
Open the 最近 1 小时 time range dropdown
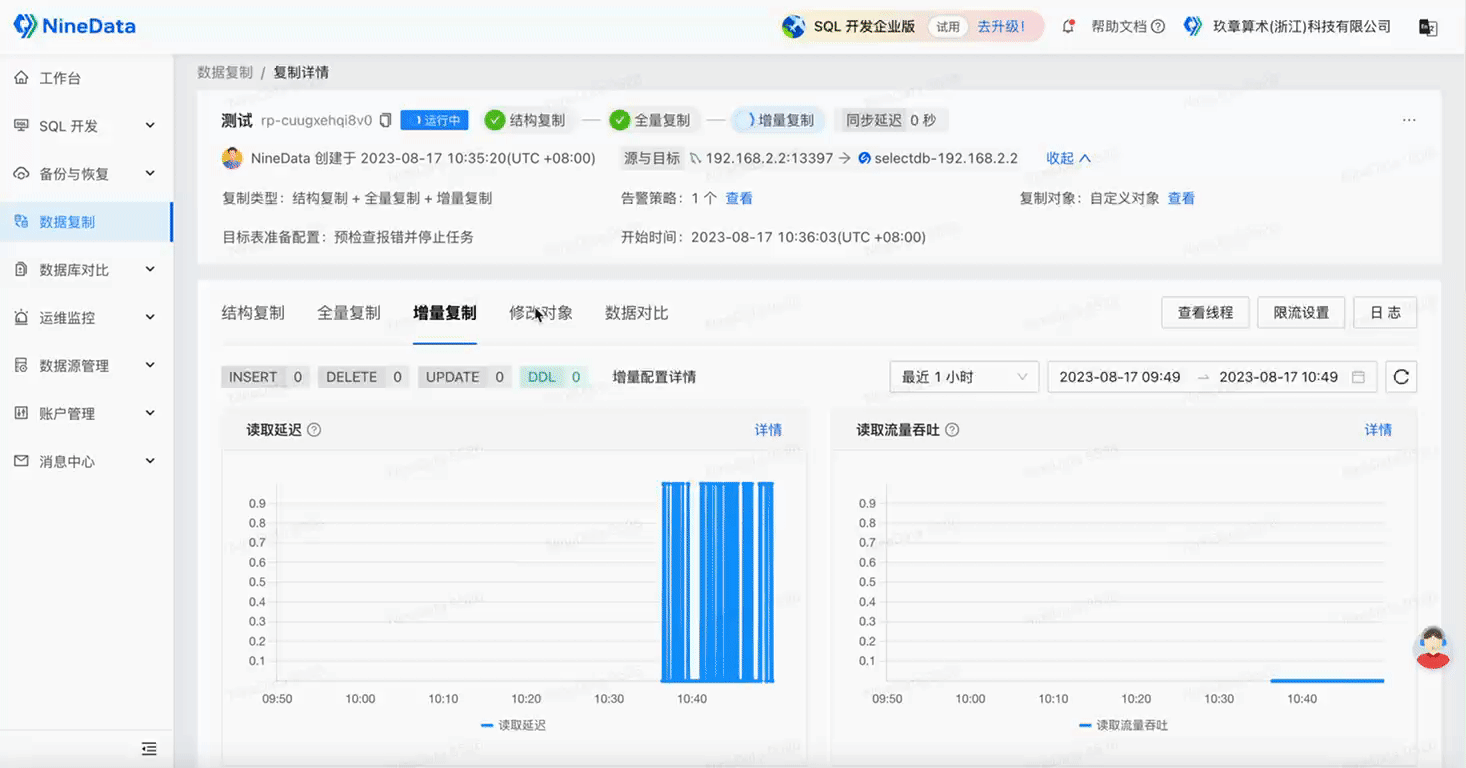click(964, 377)
